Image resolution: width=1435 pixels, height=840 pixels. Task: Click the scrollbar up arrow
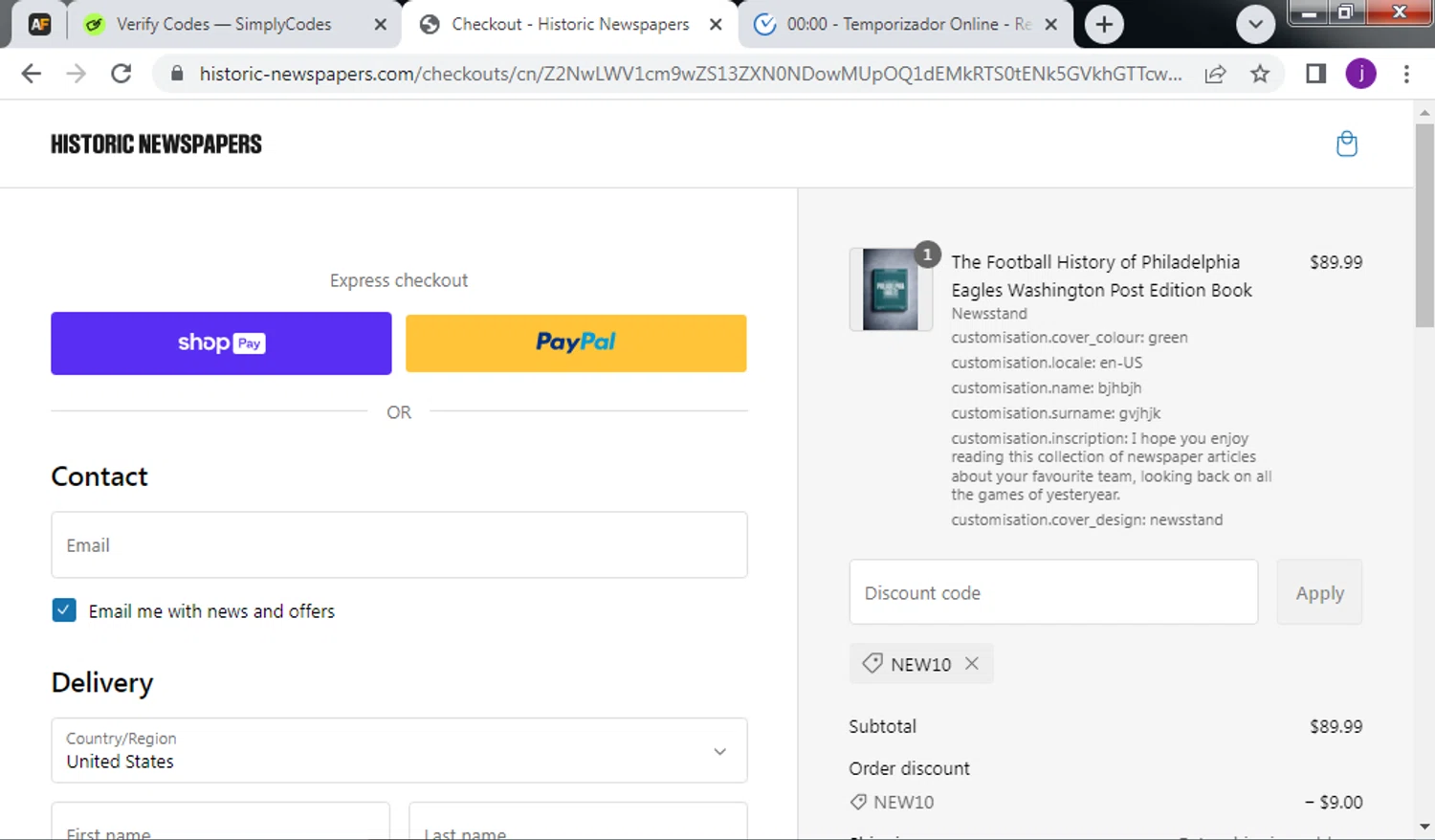(x=1424, y=112)
